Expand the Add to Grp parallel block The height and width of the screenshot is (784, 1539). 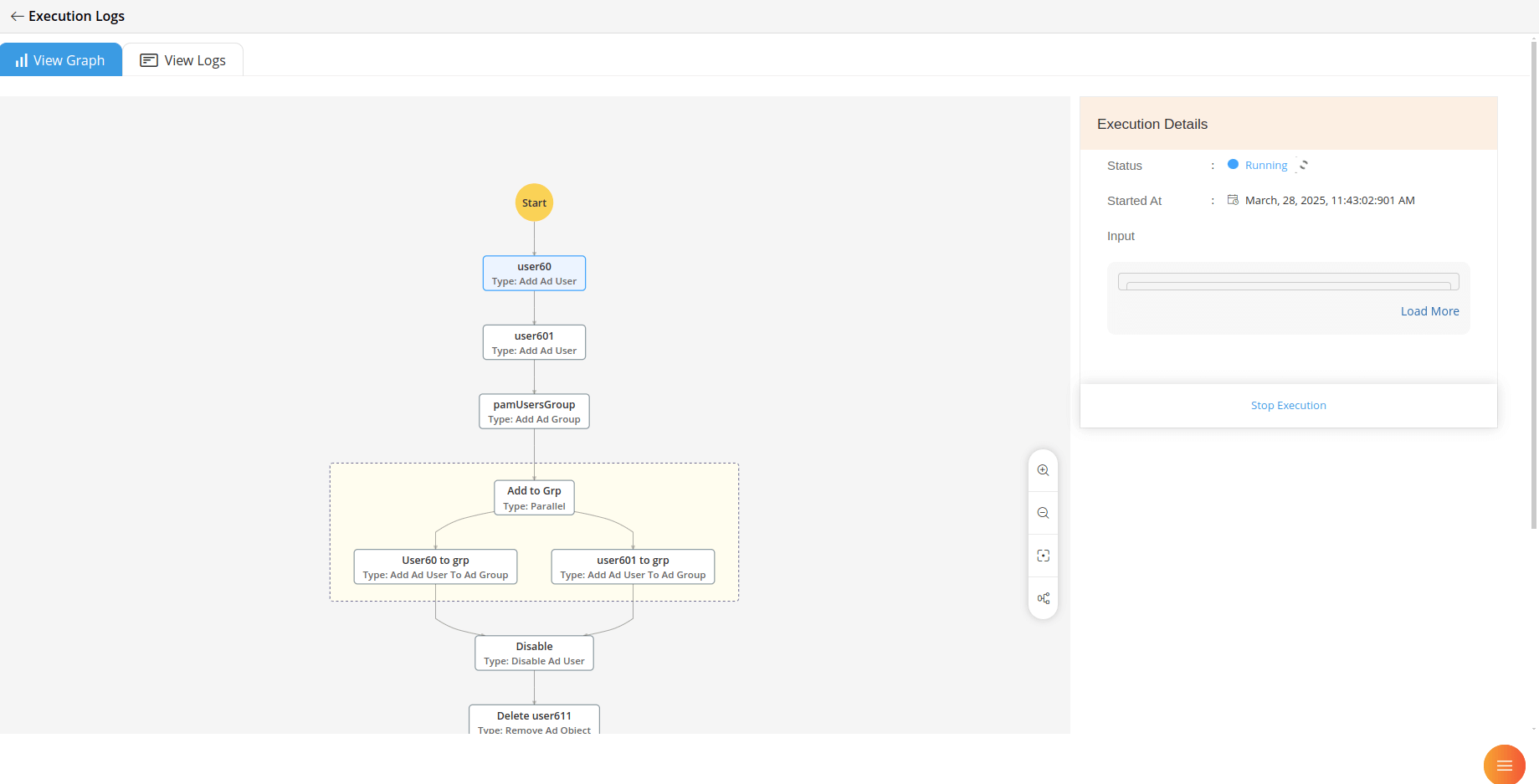coord(534,497)
